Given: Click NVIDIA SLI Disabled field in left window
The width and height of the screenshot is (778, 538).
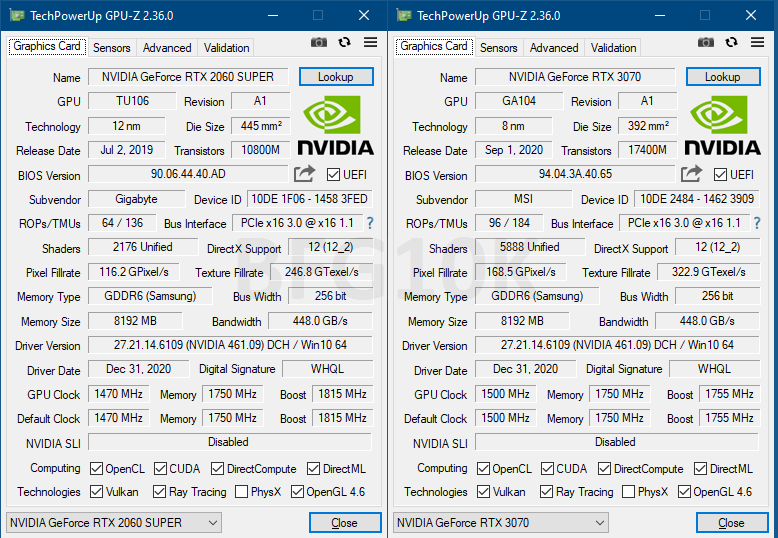Looking at the screenshot, I should (230, 442).
